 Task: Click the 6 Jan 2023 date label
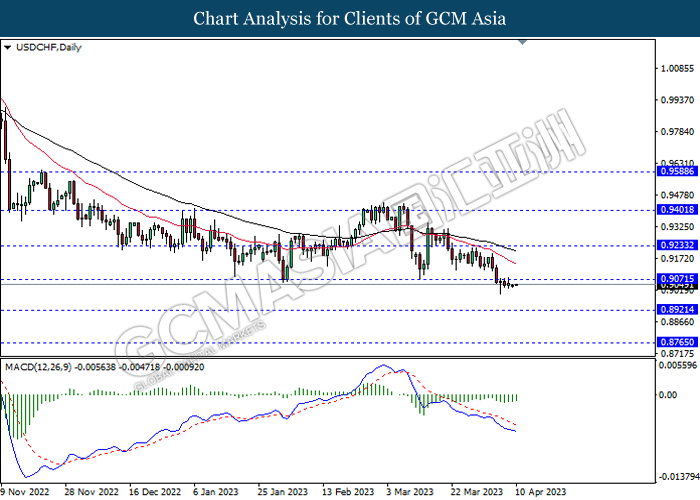tap(216, 492)
